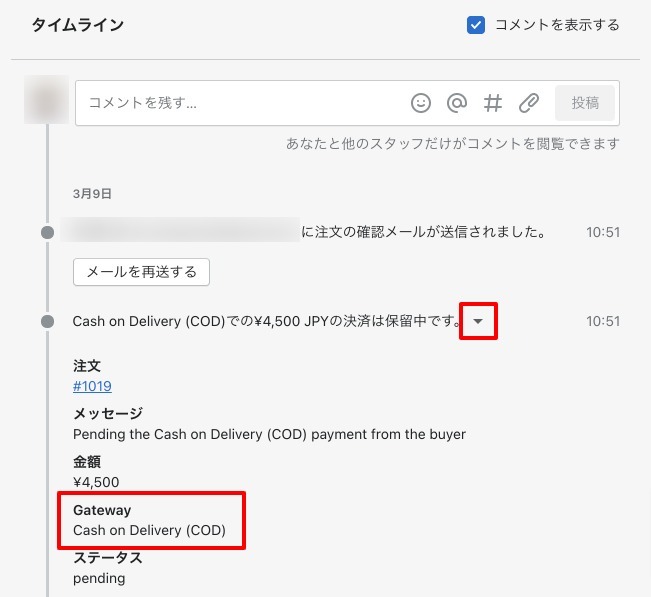Toggle the コメントを表示する checkbox
This screenshot has height=597, width=651.
point(476,25)
